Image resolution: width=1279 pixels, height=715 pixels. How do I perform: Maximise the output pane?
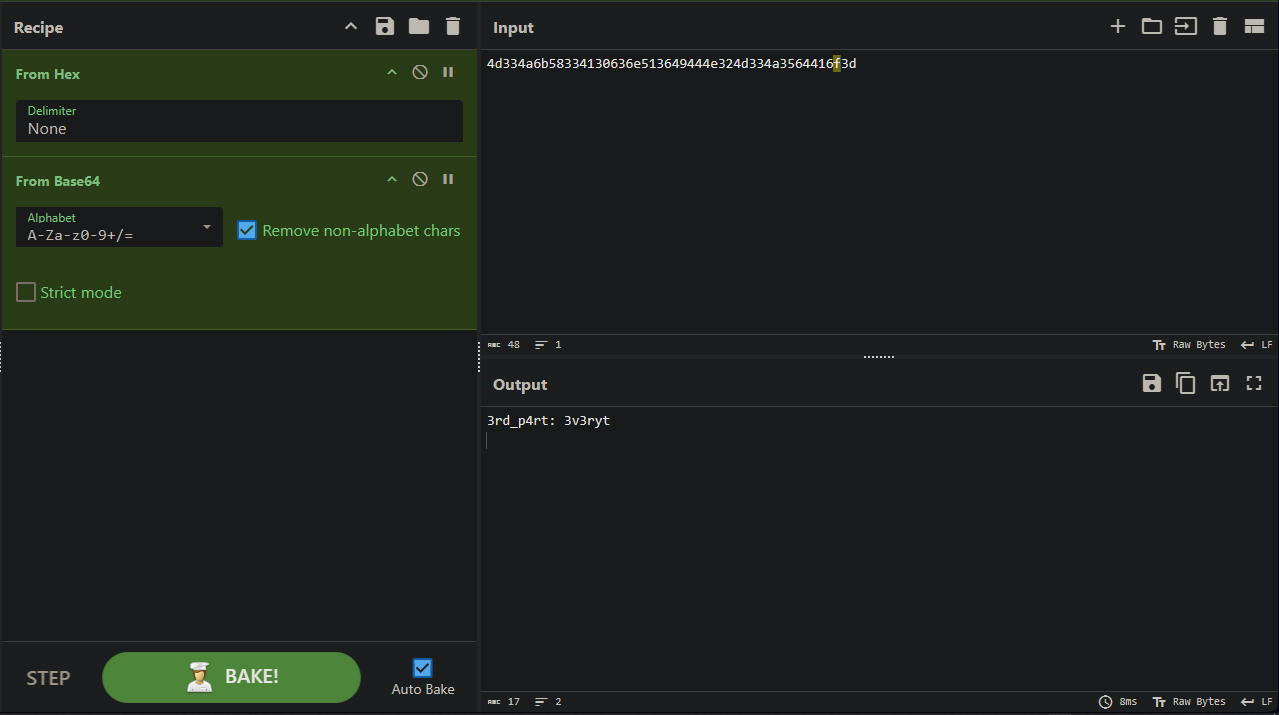point(1254,384)
